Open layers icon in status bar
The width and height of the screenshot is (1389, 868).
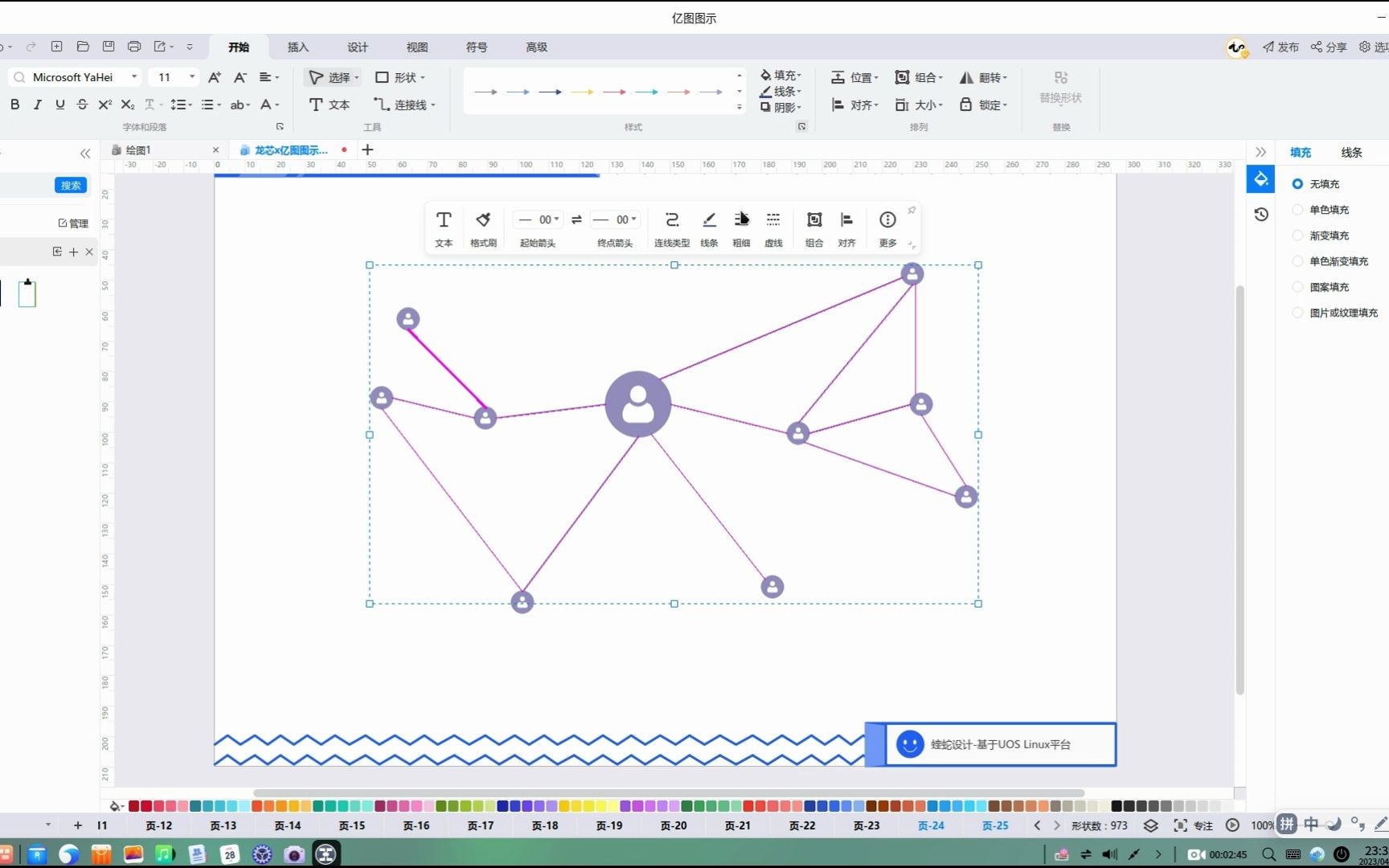[x=1151, y=825]
